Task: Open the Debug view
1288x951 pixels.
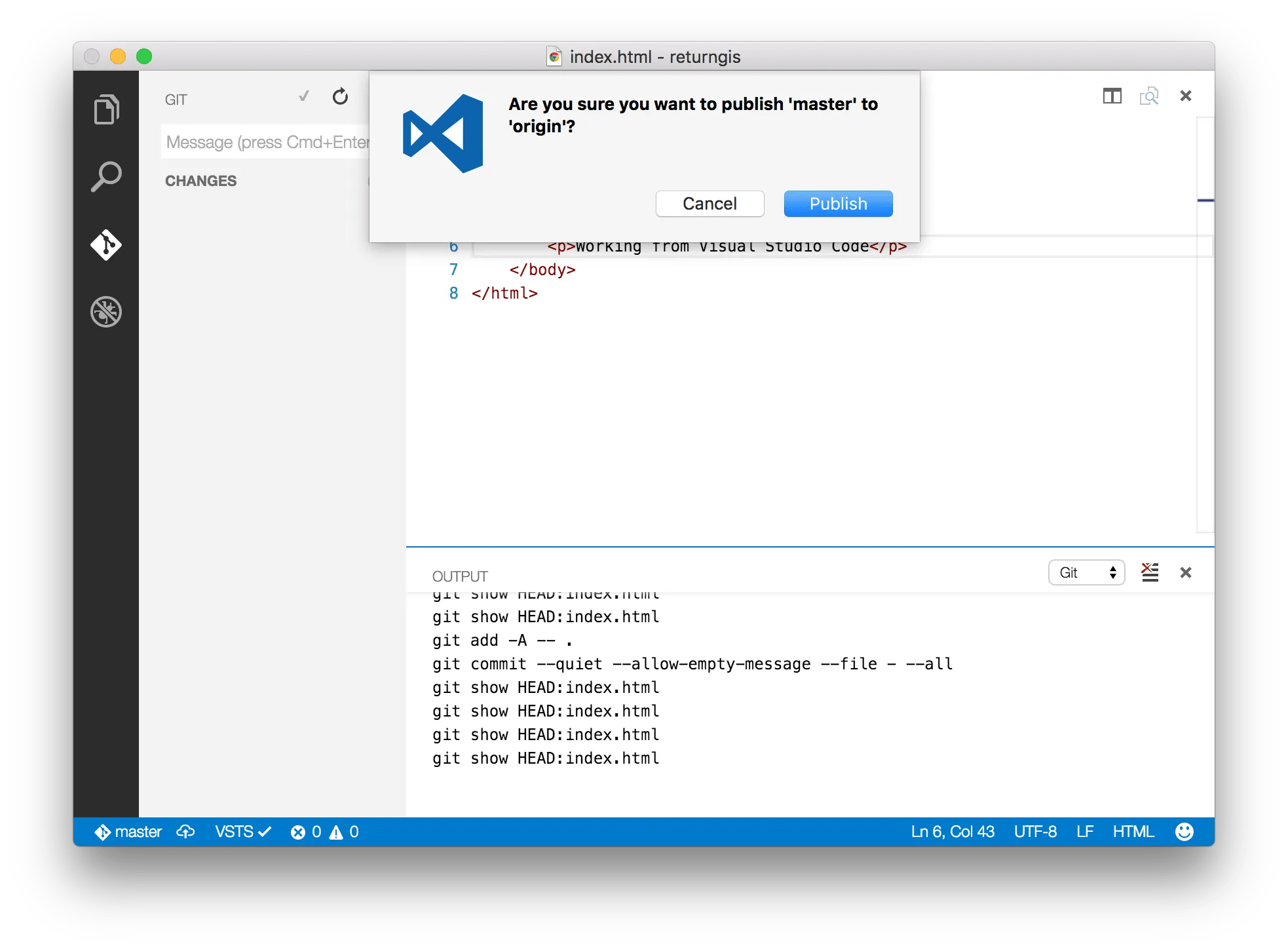Action: pos(106,312)
